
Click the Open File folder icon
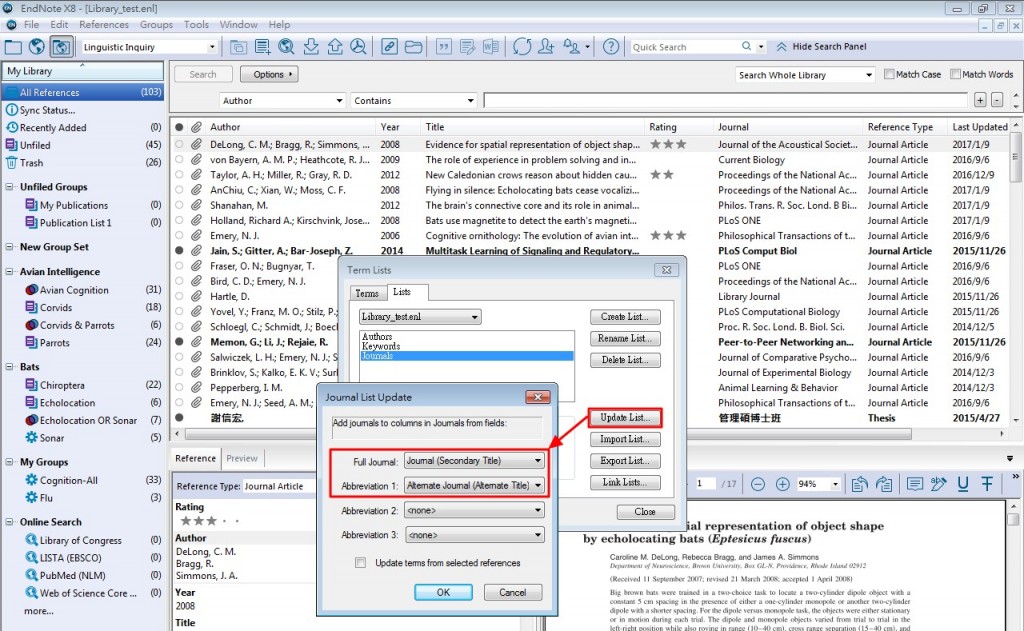tap(413, 47)
